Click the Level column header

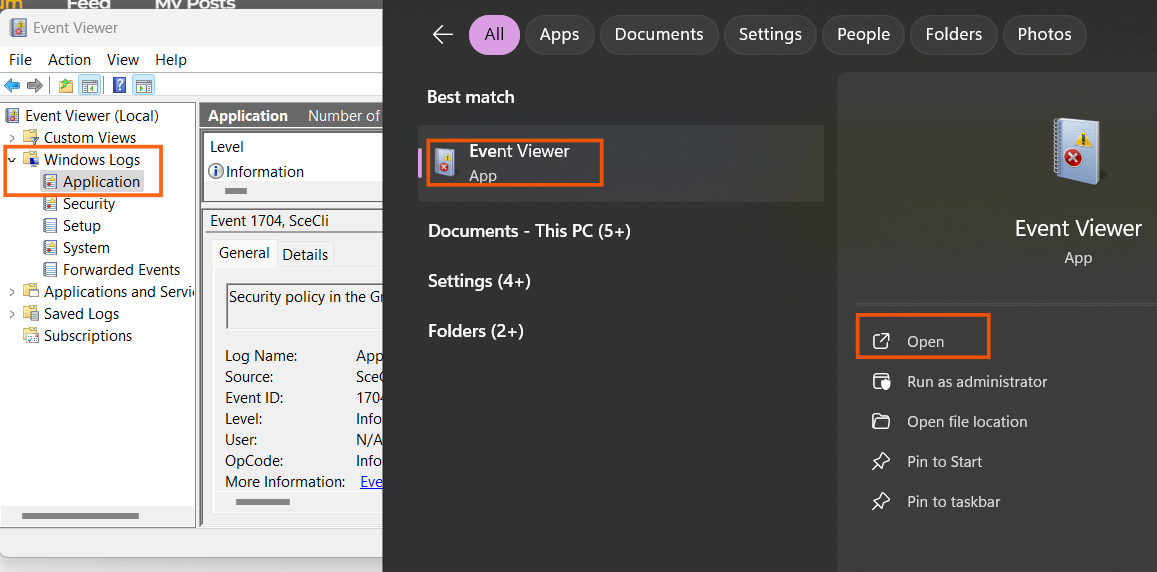tap(227, 147)
